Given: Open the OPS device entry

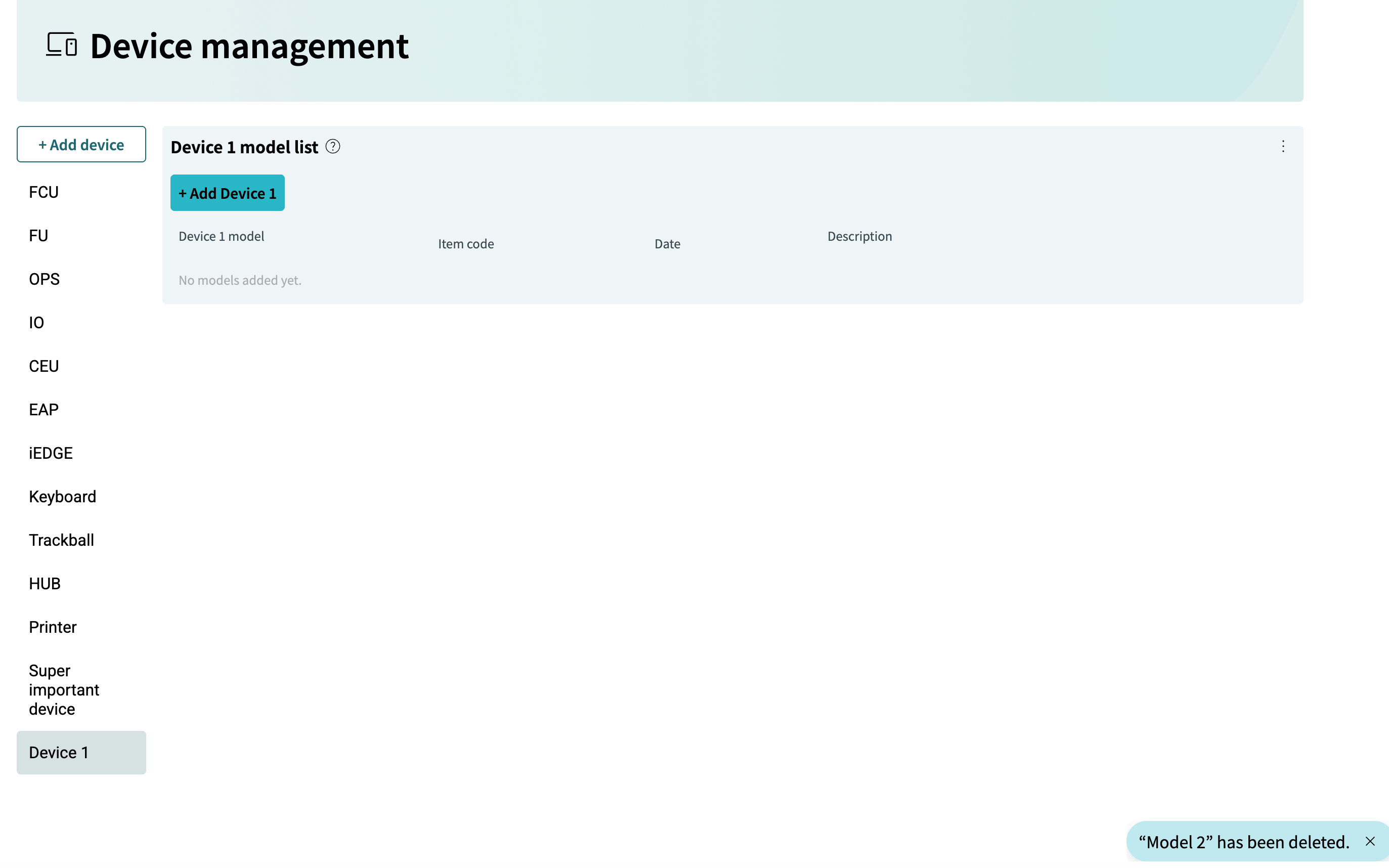Looking at the screenshot, I should coord(81,279).
